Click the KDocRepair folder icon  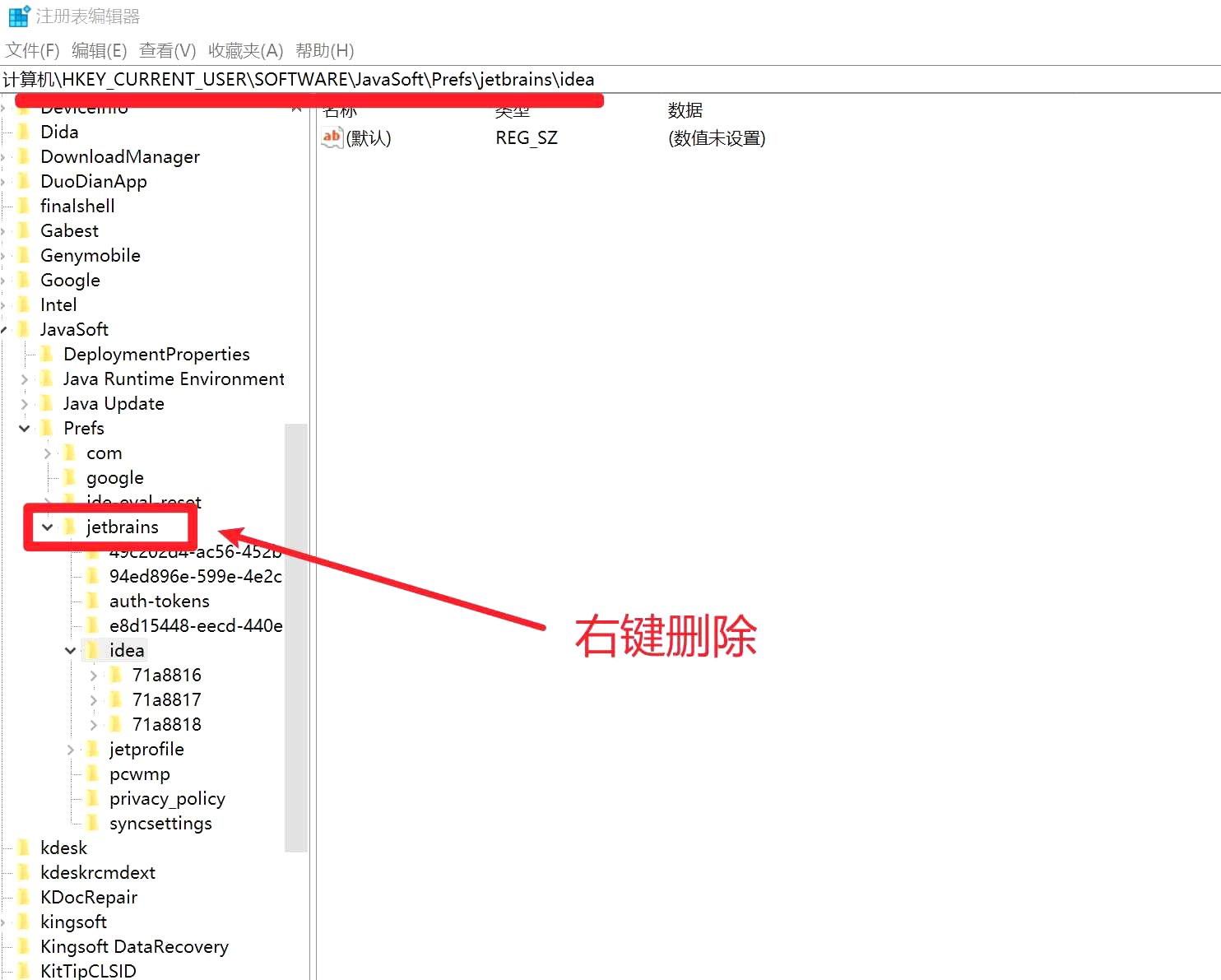pyautogui.click(x=25, y=897)
